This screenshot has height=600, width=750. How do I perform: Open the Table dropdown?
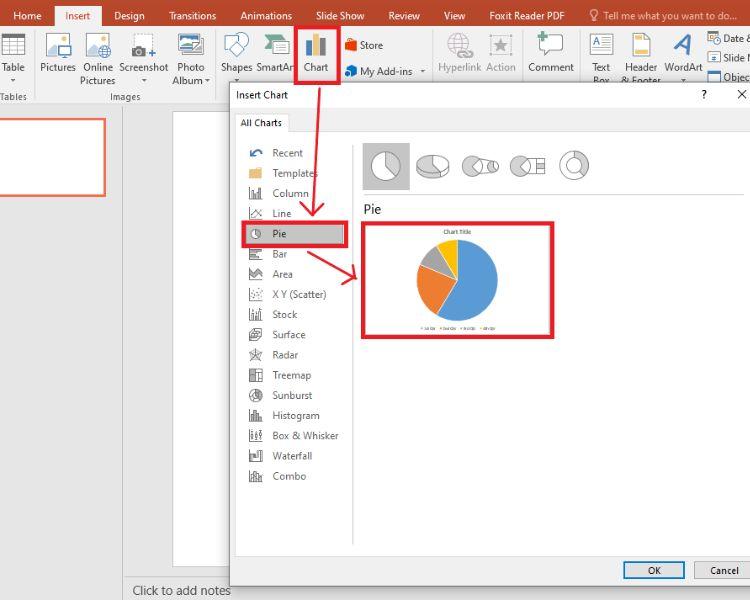click(13, 80)
